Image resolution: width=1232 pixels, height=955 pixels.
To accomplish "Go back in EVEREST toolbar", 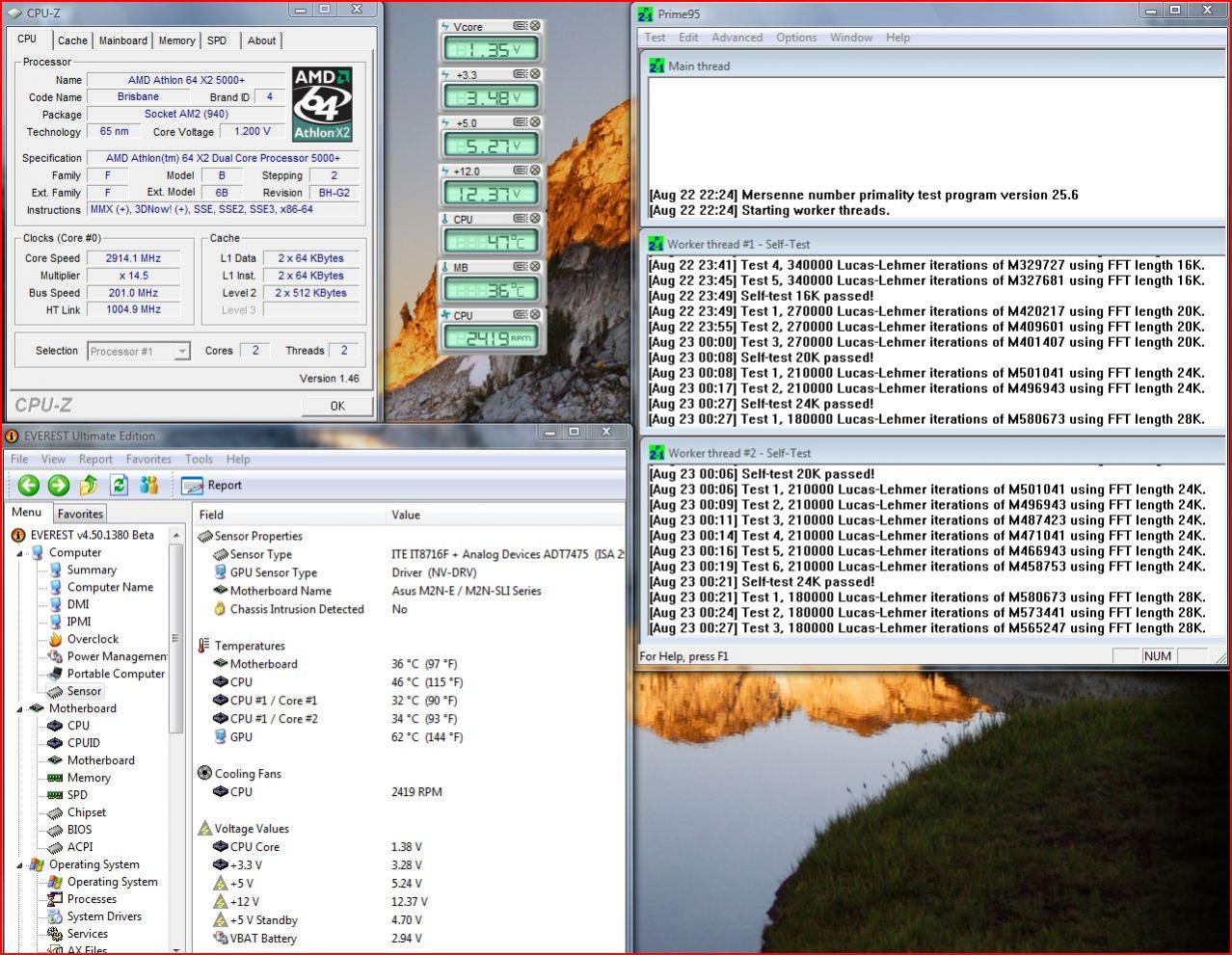I will (28, 485).
